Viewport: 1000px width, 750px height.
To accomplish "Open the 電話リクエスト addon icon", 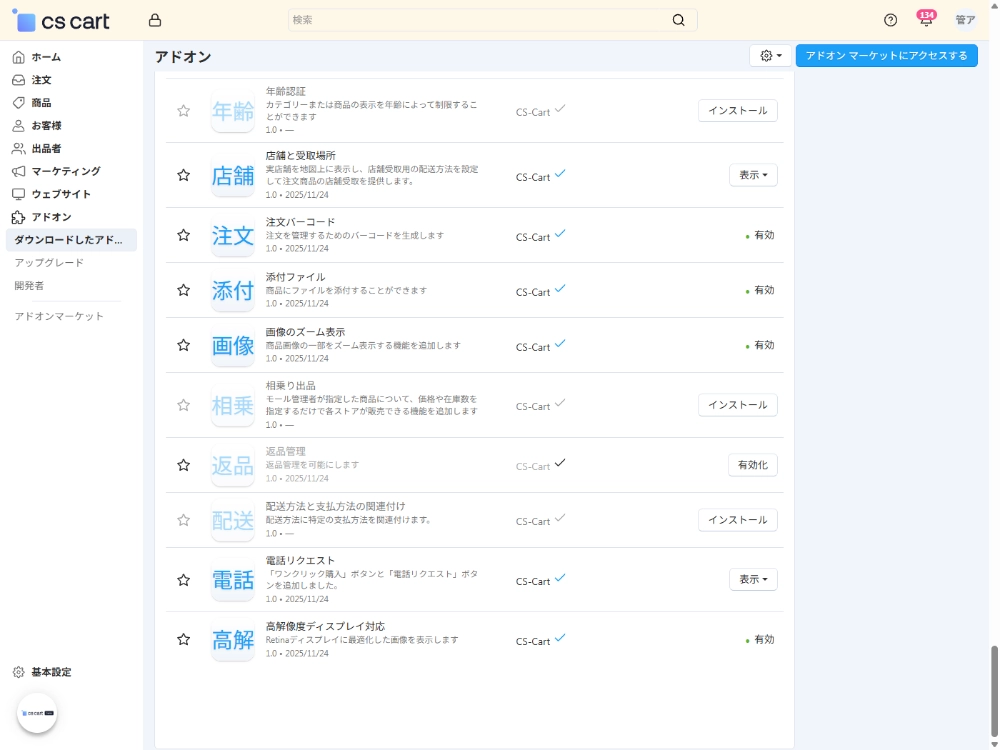I will [233, 580].
